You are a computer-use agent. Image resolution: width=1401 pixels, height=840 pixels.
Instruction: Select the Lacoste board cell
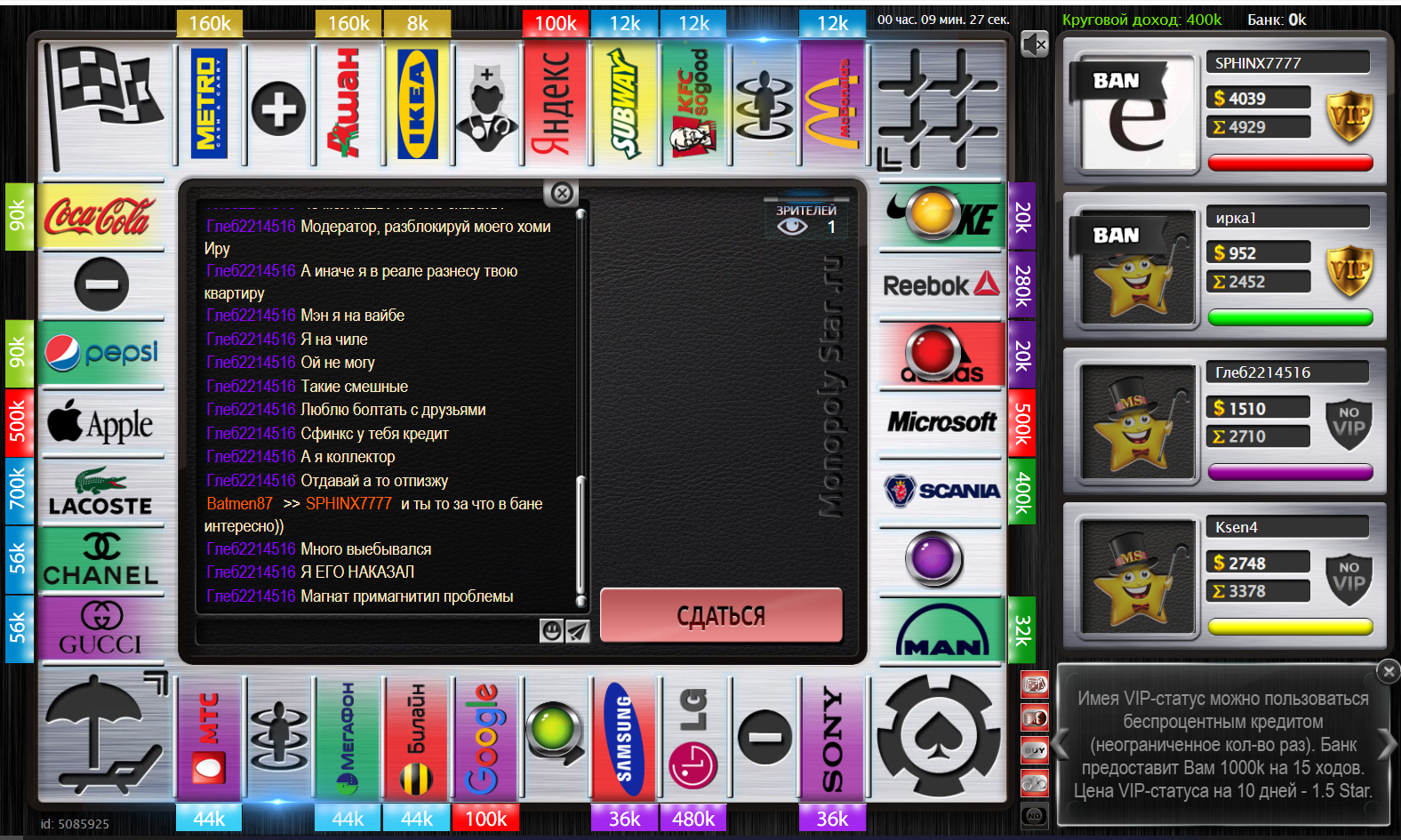click(x=101, y=492)
